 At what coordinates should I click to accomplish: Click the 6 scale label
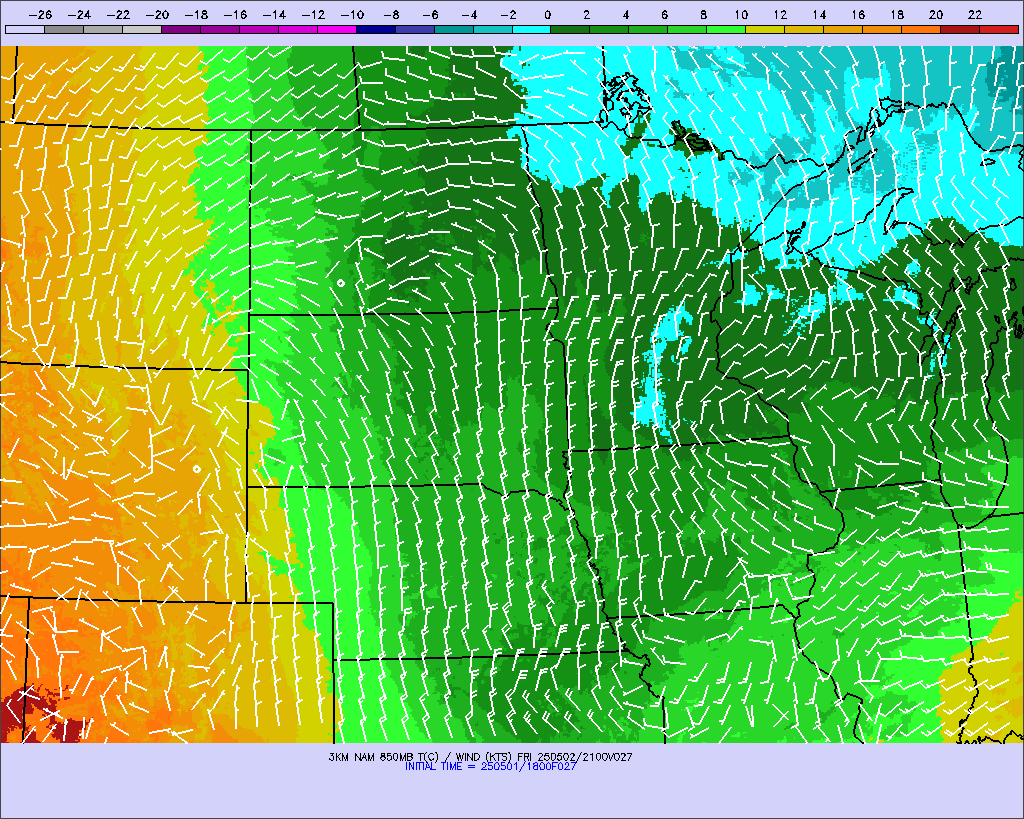point(664,14)
